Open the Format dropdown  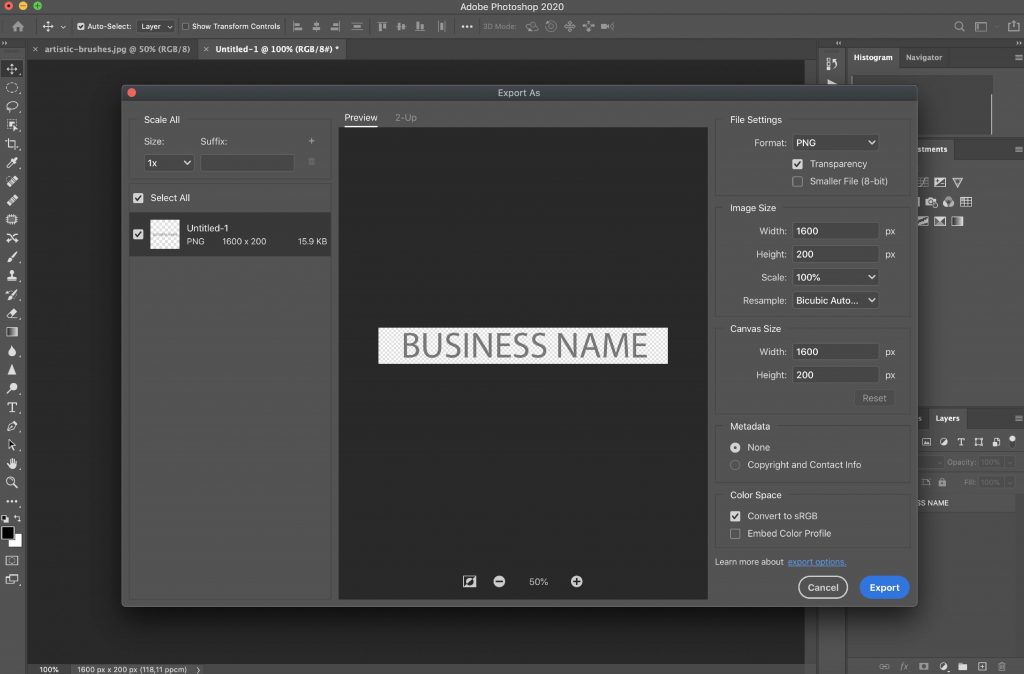point(836,142)
